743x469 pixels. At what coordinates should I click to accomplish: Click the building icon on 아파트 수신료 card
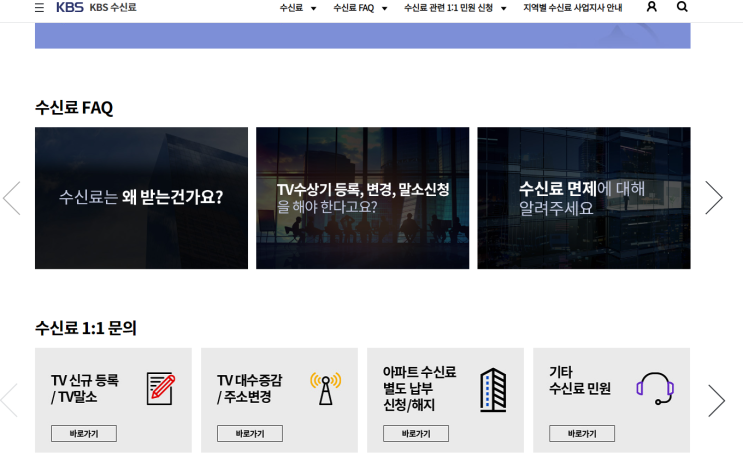(x=493, y=390)
